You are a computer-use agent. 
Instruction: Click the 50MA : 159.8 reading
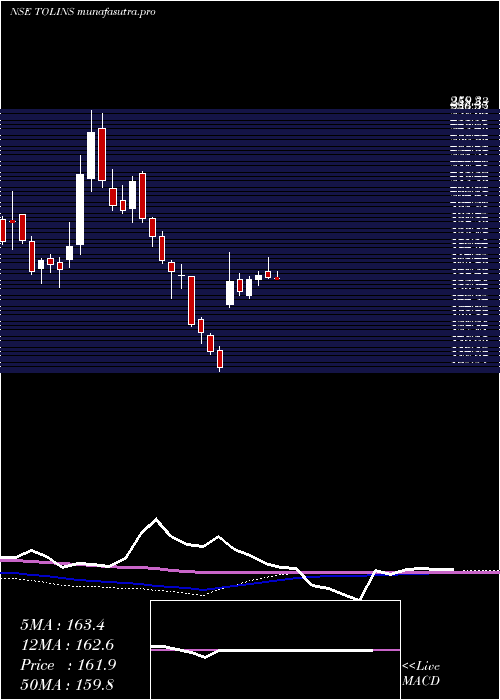(67, 685)
